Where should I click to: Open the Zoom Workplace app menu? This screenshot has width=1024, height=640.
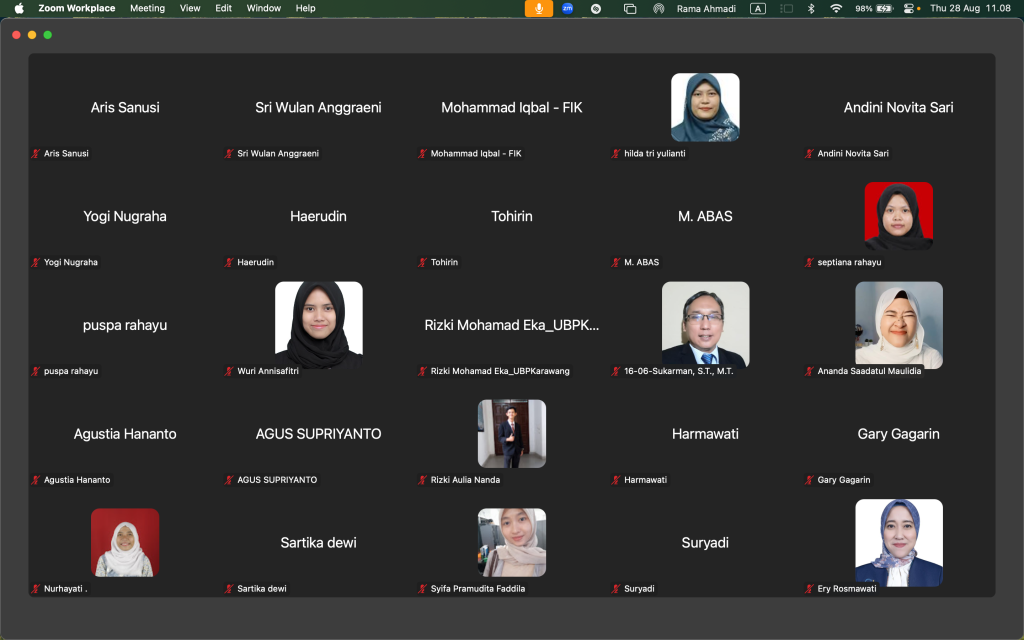76,8
